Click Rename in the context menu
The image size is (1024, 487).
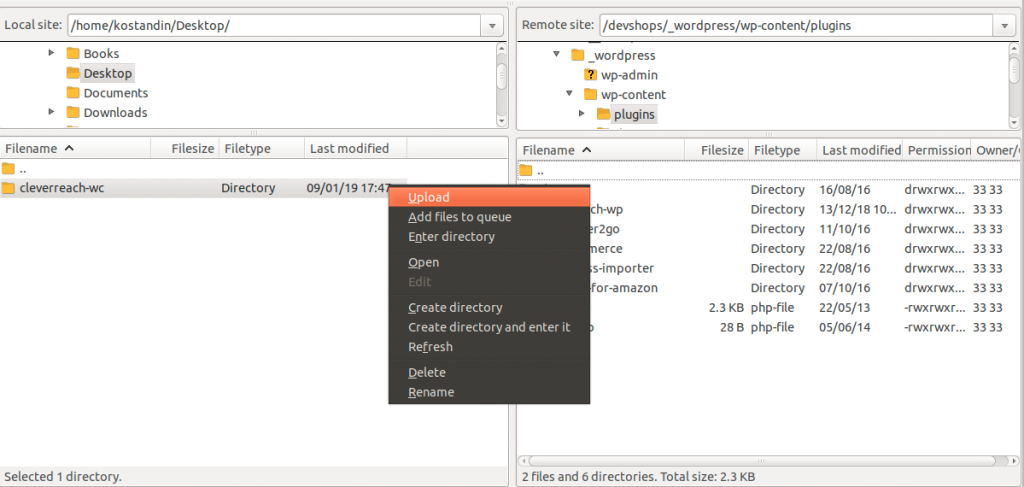point(431,392)
